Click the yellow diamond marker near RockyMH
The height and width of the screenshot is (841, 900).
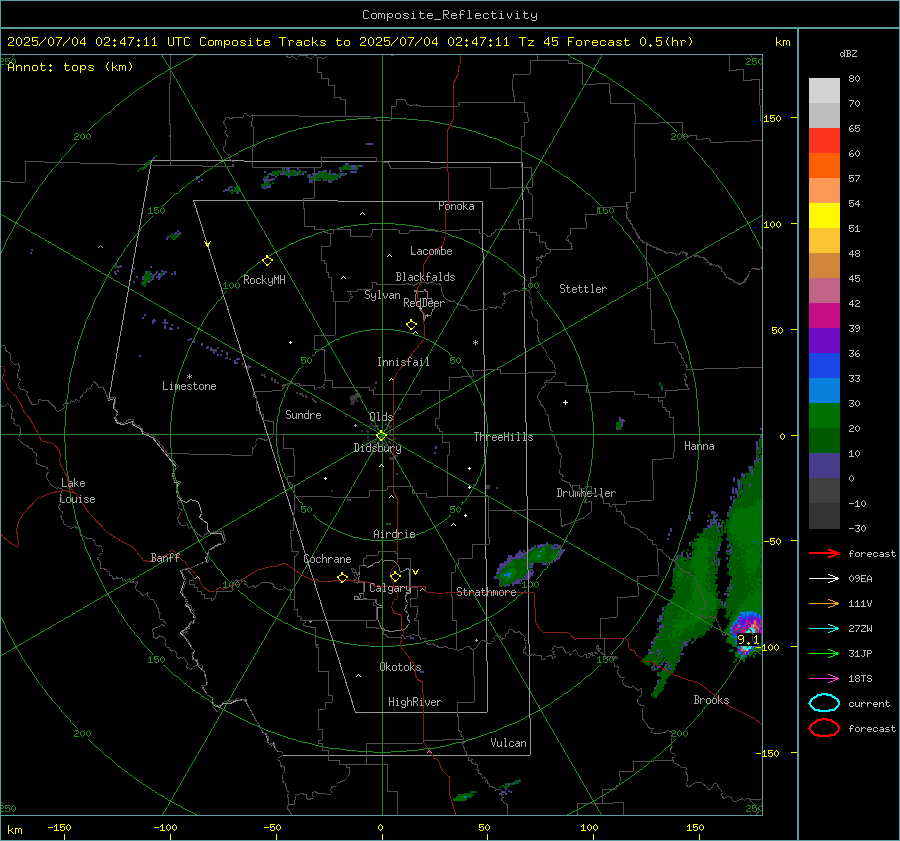(267, 261)
